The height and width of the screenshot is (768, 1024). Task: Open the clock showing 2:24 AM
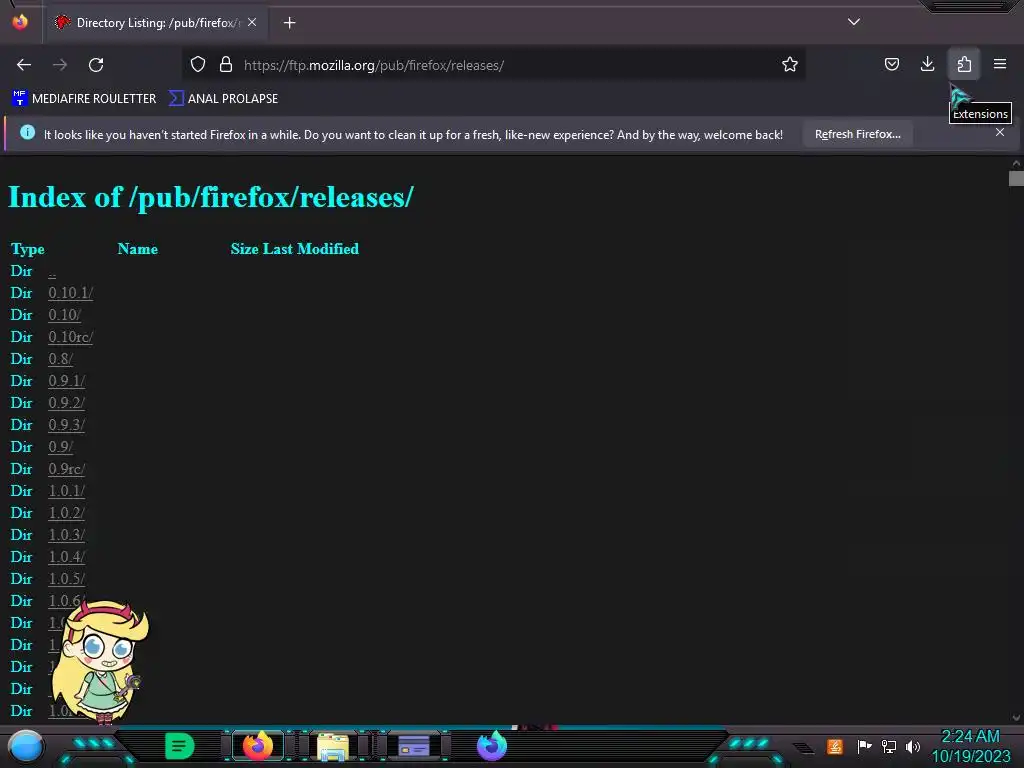(x=970, y=746)
